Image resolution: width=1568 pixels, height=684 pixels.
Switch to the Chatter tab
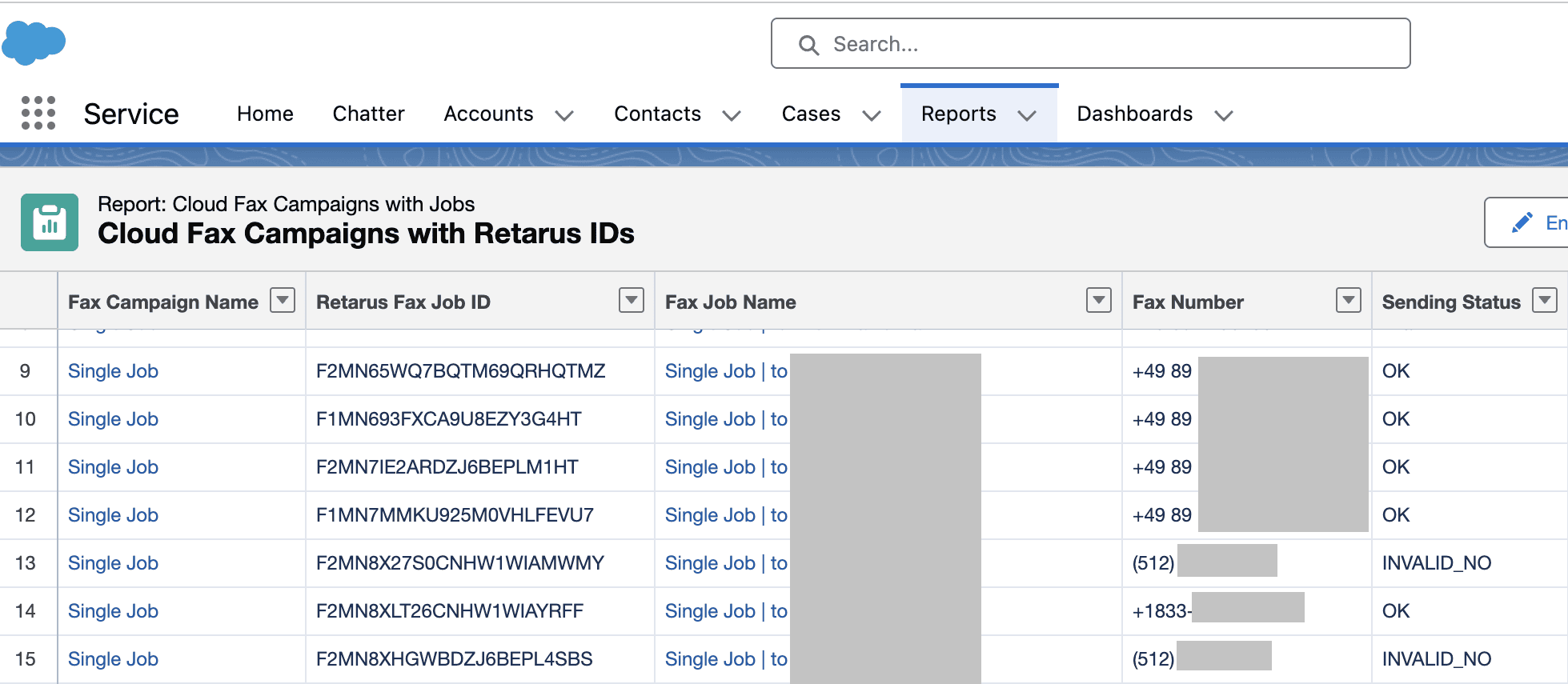click(368, 114)
